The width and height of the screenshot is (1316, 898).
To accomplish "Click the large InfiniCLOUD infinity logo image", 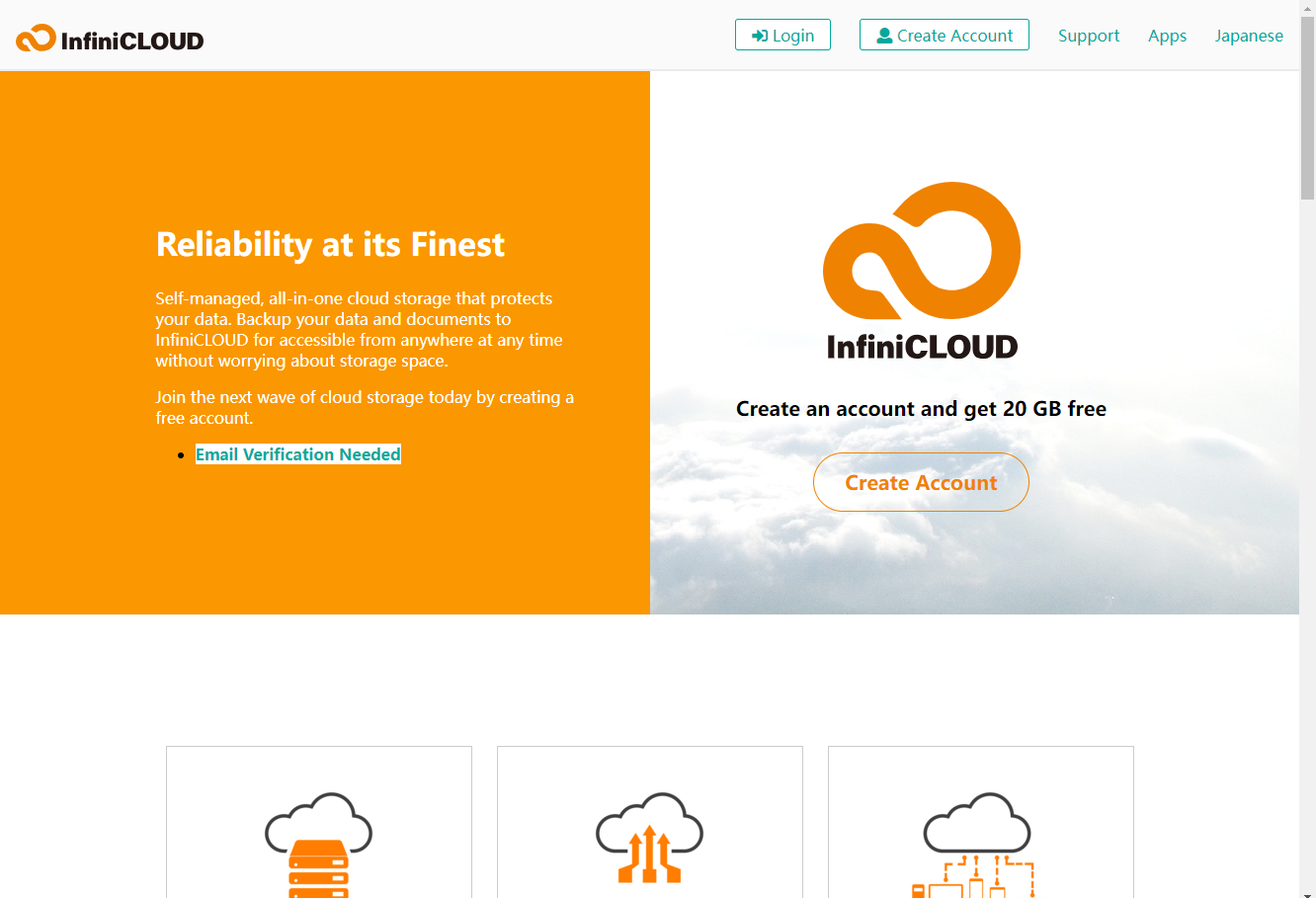I will (922, 270).
